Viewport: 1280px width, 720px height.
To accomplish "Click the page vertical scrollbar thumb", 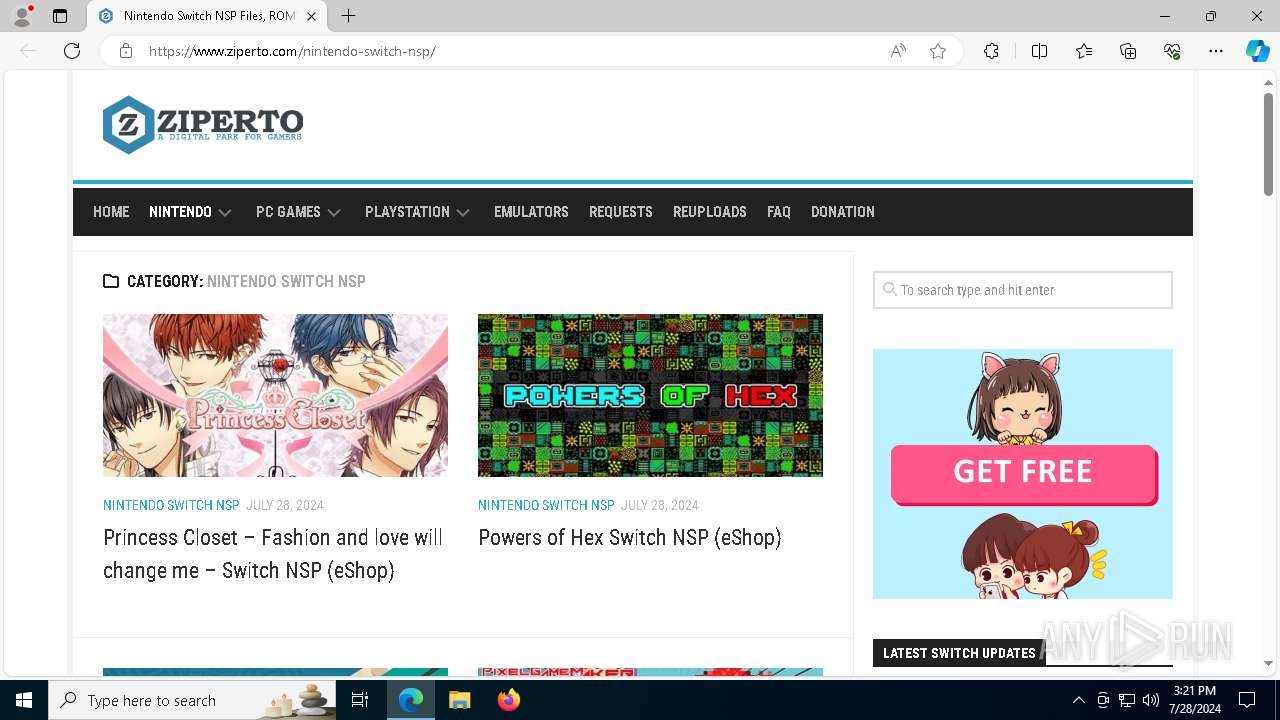I will 1268,145.
